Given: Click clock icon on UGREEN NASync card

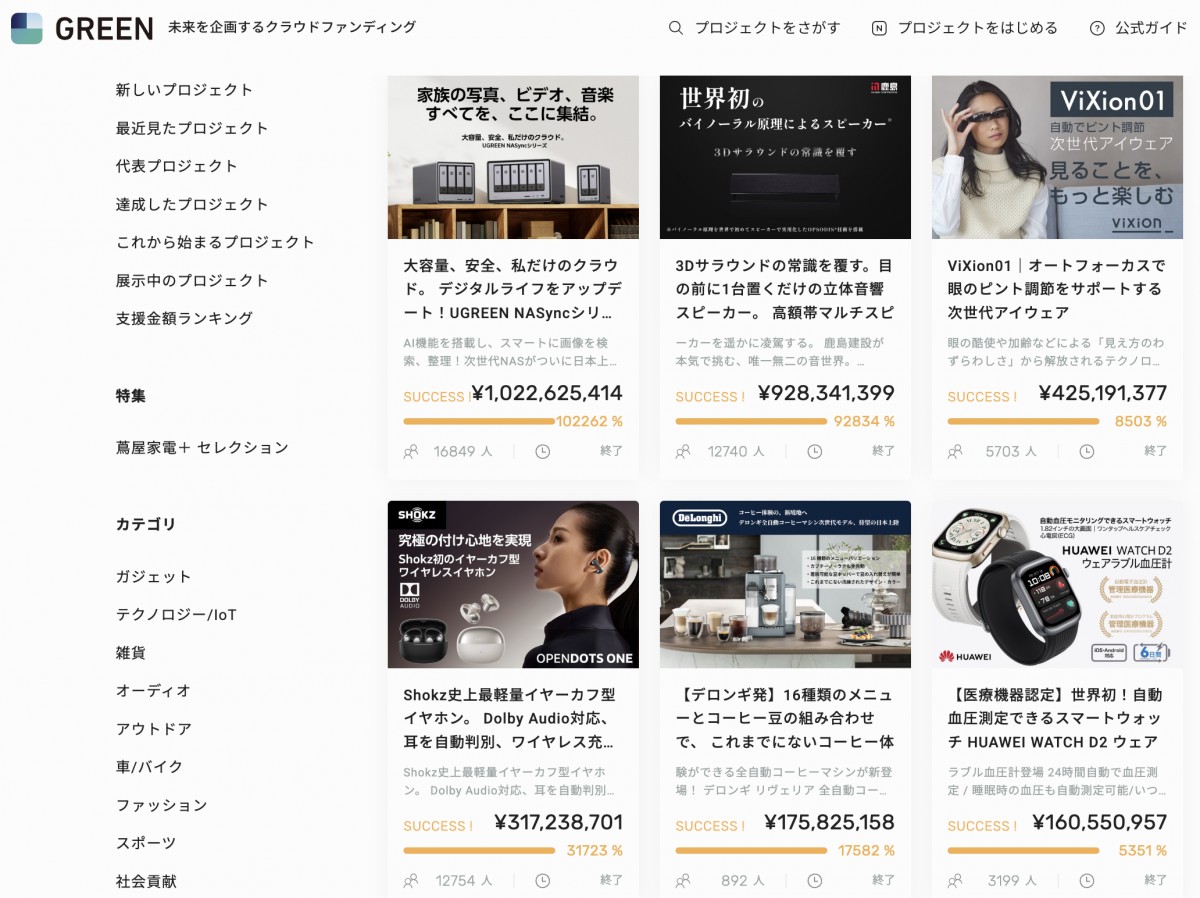Looking at the screenshot, I should 543,451.
